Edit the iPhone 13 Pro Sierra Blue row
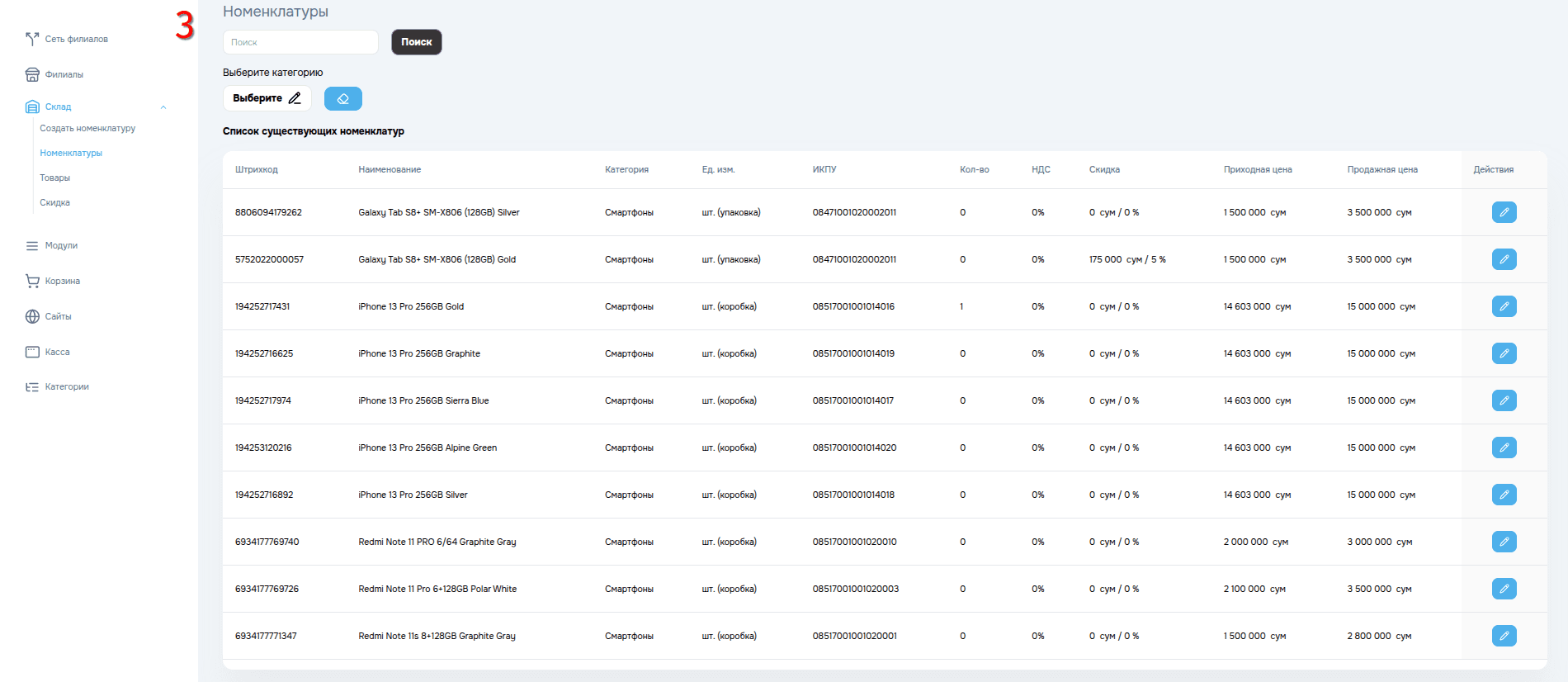Viewport: 1568px width, 682px height. point(1504,400)
